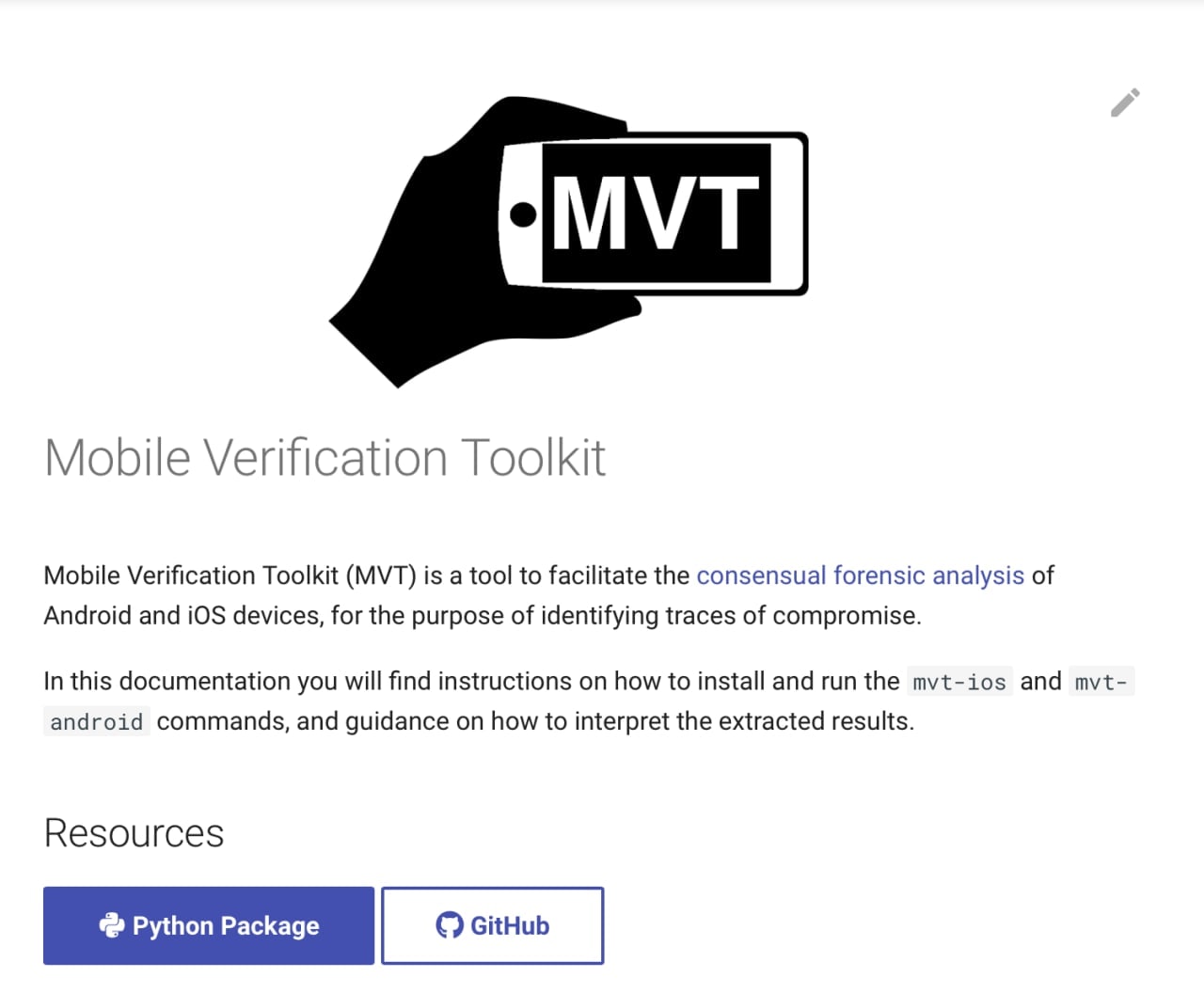Click the mvt-ios inline code

[x=959, y=682]
